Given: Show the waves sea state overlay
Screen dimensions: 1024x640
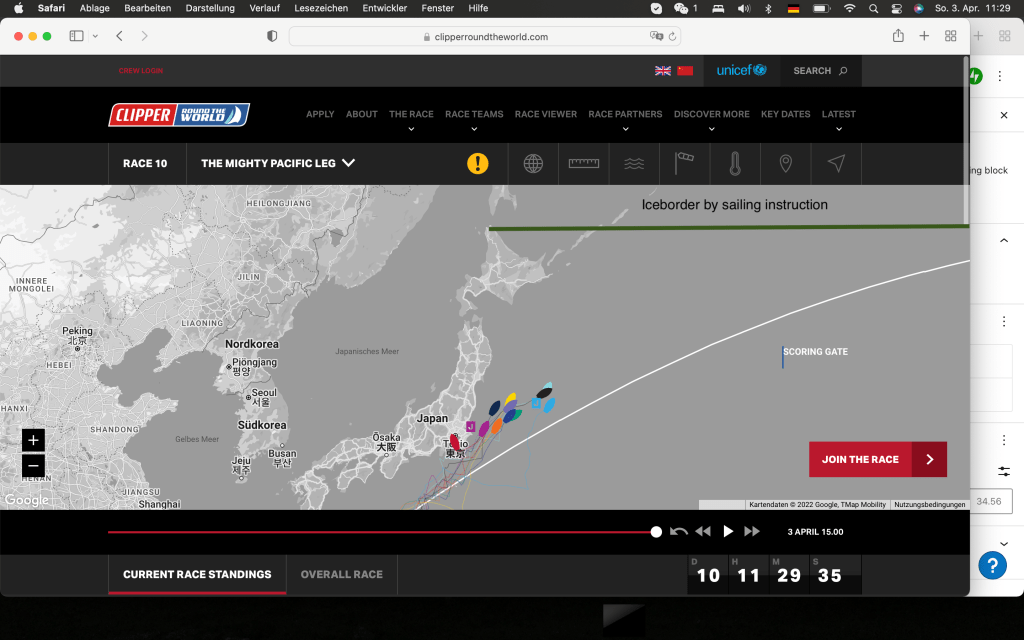Looking at the screenshot, I should pyautogui.click(x=635, y=163).
